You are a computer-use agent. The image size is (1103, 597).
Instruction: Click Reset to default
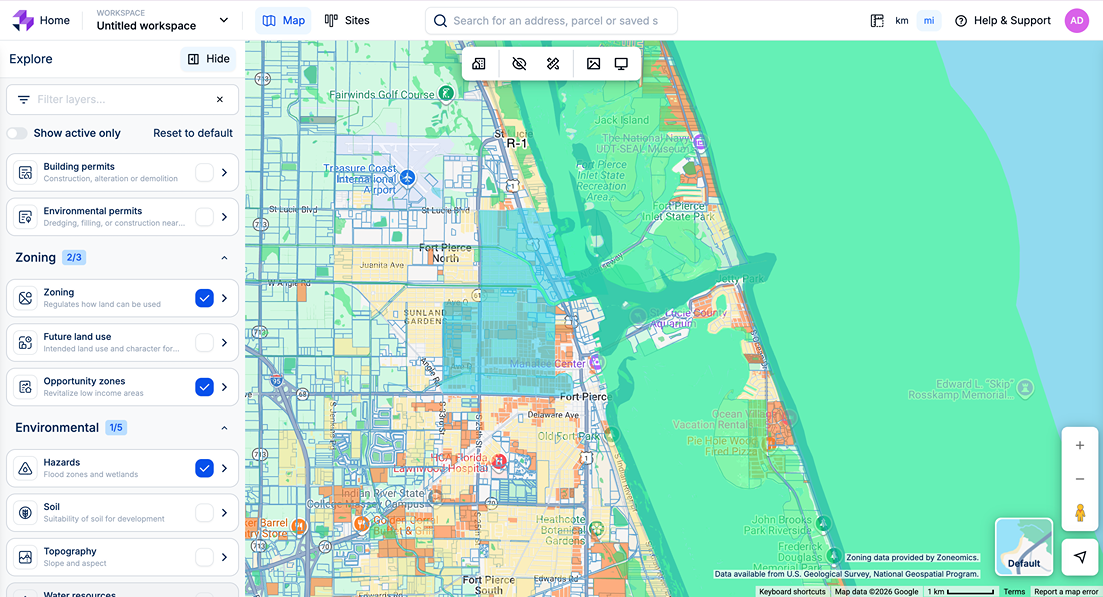(193, 133)
